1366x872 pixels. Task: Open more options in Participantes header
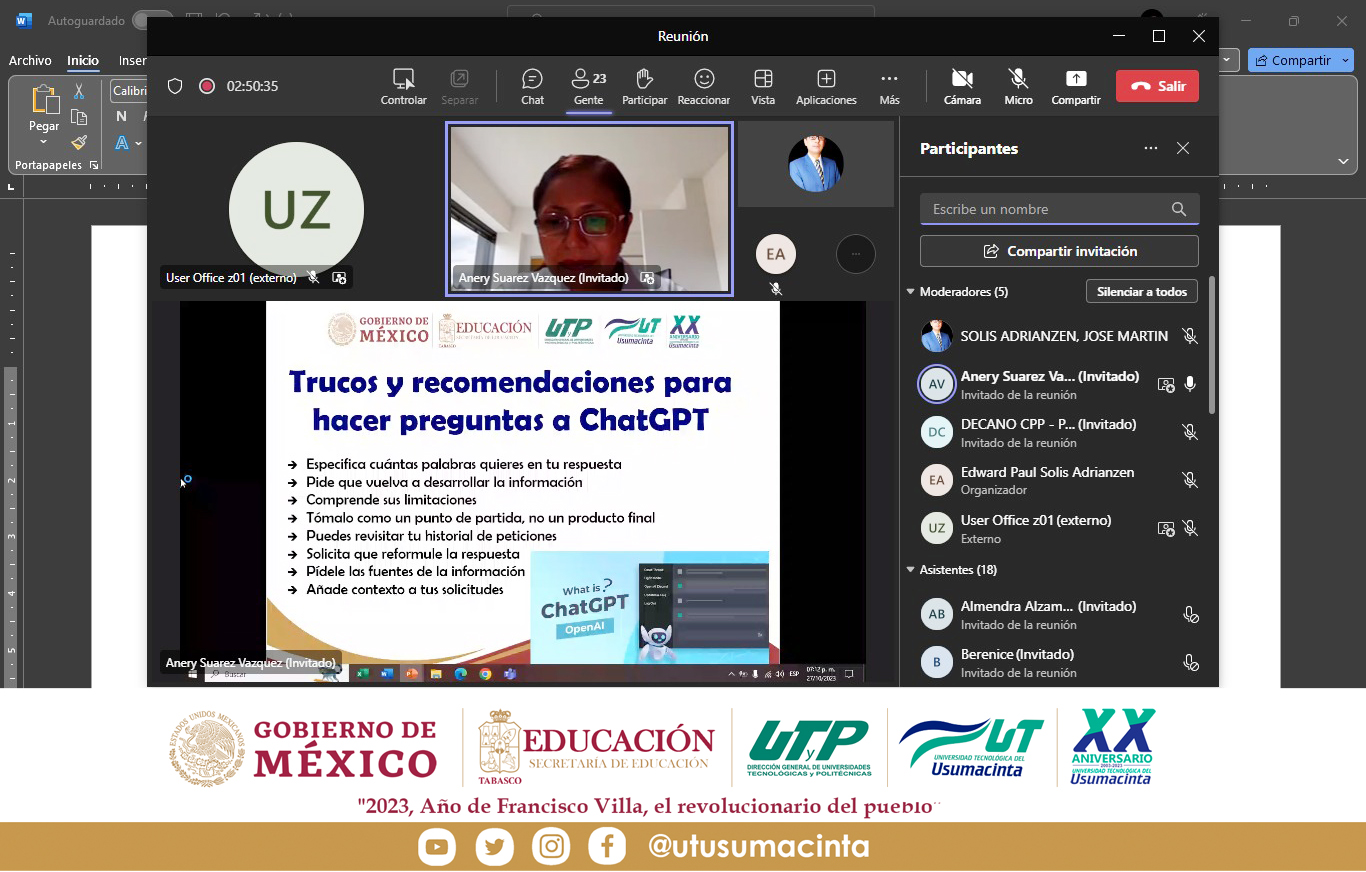(x=1151, y=148)
